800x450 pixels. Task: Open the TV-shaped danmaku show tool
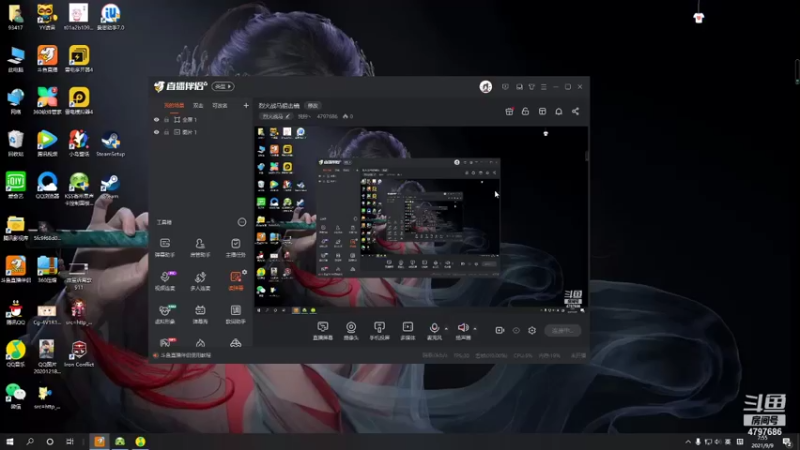200,314
